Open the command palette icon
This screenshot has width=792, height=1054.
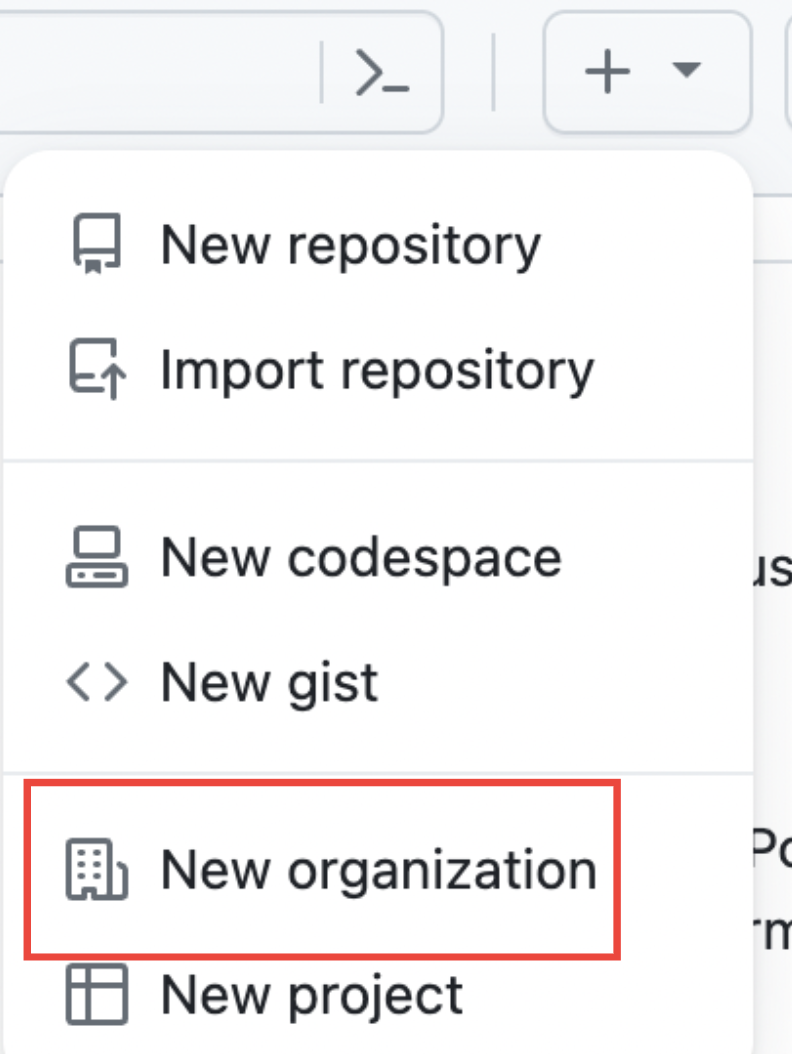click(382, 71)
